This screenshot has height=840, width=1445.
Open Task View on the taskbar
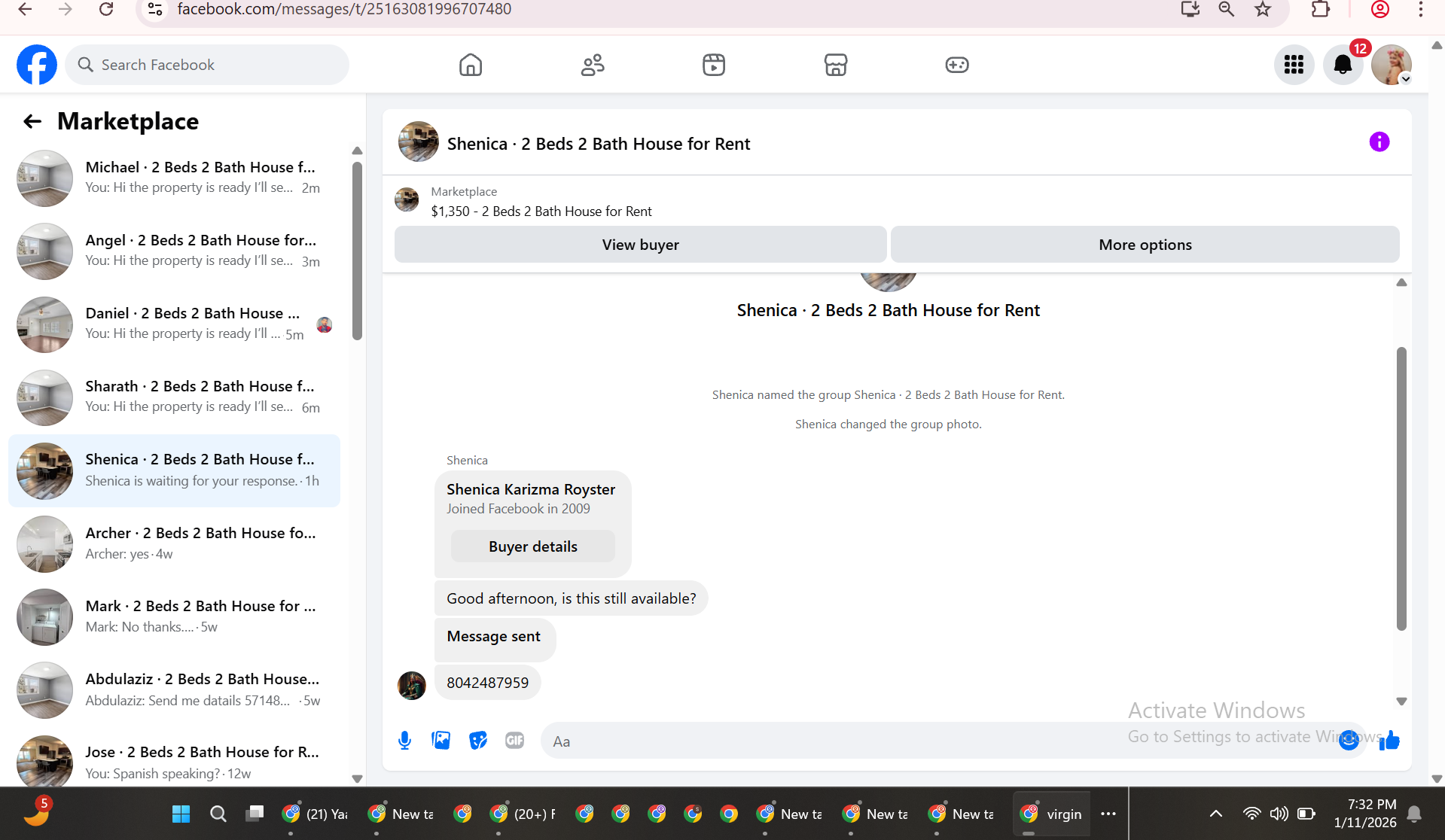pos(255,814)
